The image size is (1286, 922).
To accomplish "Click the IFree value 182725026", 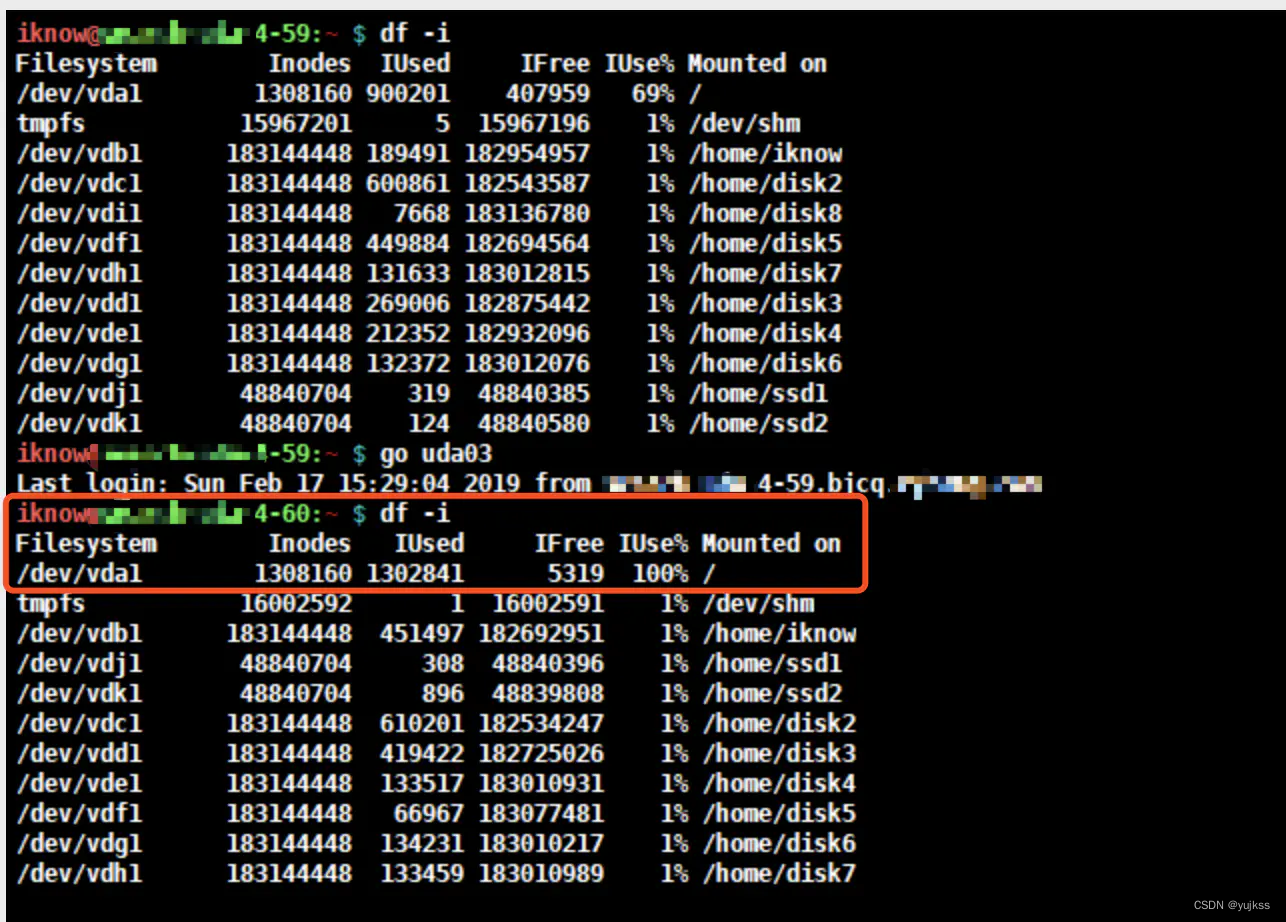I will (x=541, y=754).
